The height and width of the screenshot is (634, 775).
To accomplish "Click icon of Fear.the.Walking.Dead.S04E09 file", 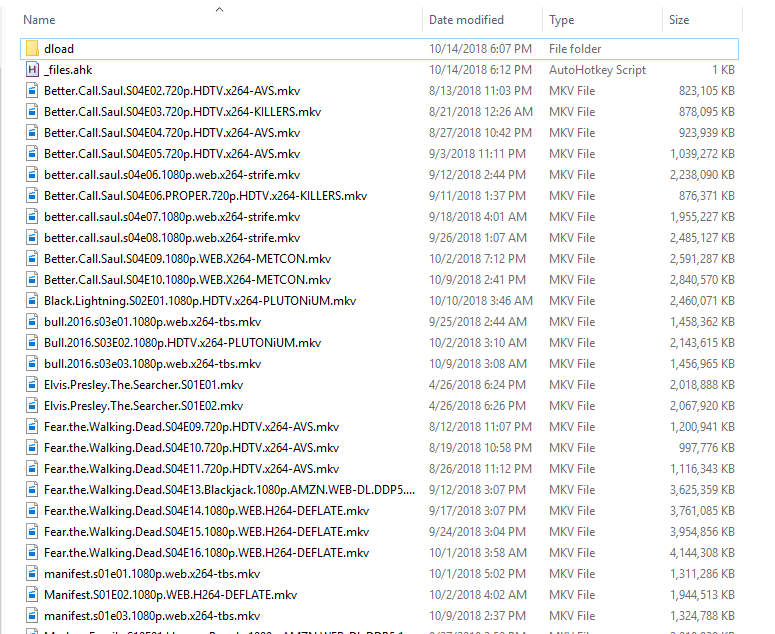I will pyautogui.click(x=32, y=427).
